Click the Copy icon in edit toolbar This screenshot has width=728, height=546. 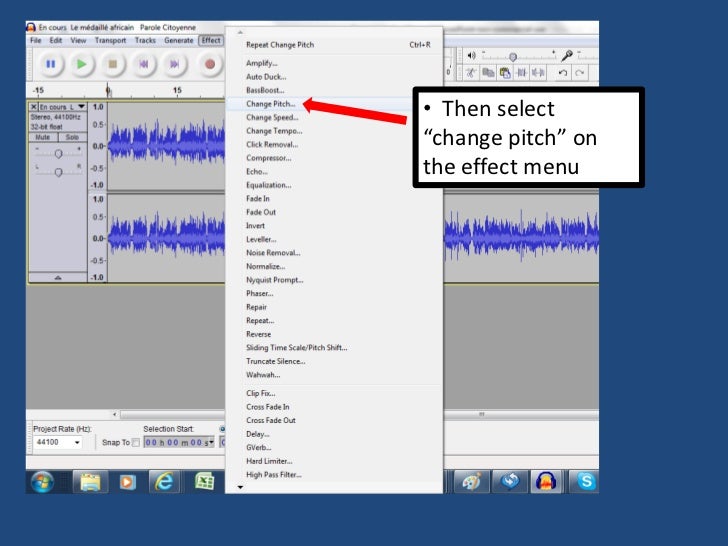tap(488, 73)
